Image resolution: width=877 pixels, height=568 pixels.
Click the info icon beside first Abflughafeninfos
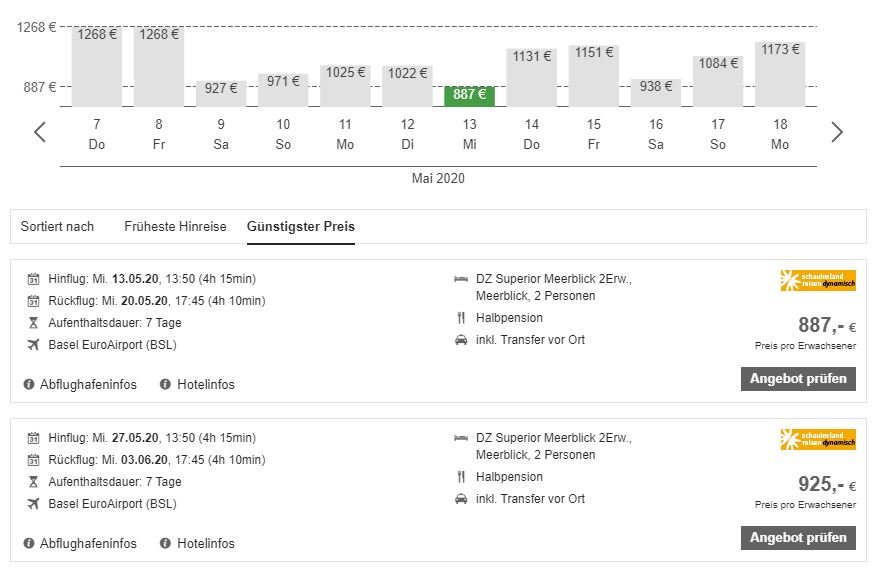pyautogui.click(x=29, y=384)
